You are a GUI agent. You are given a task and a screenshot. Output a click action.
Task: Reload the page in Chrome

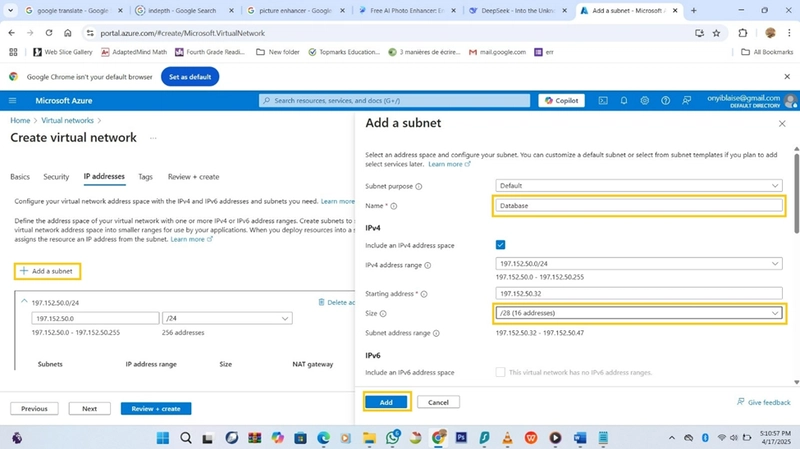coord(49,33)
